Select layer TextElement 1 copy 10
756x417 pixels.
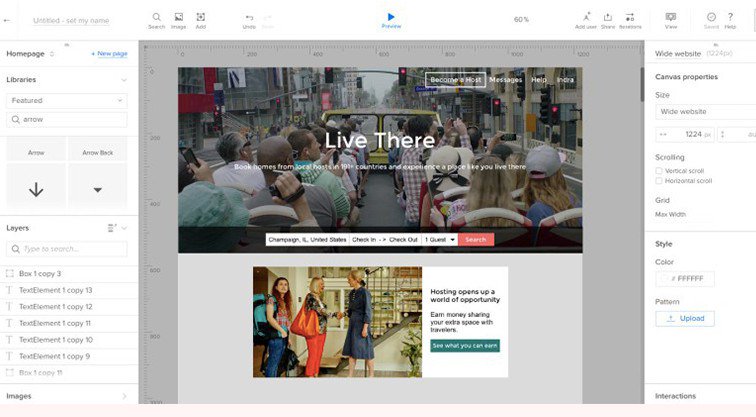tap(69, 340)
